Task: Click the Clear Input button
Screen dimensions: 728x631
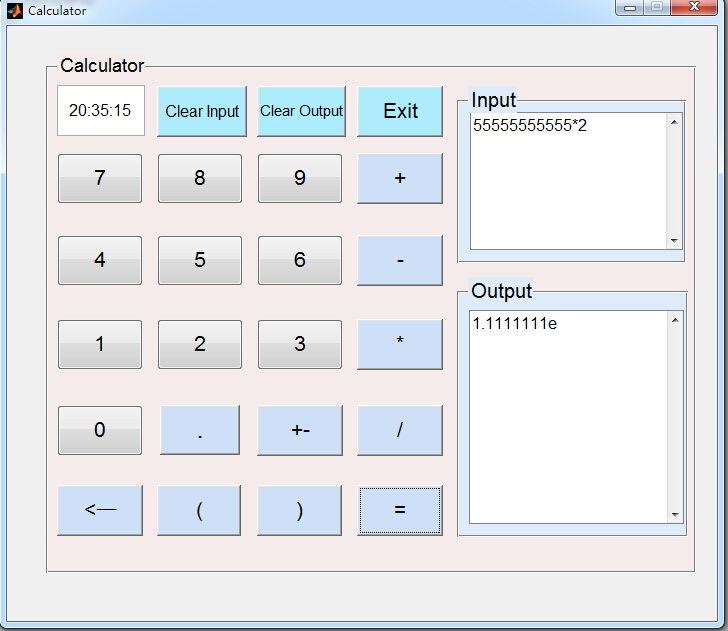Action: (202, 111)
